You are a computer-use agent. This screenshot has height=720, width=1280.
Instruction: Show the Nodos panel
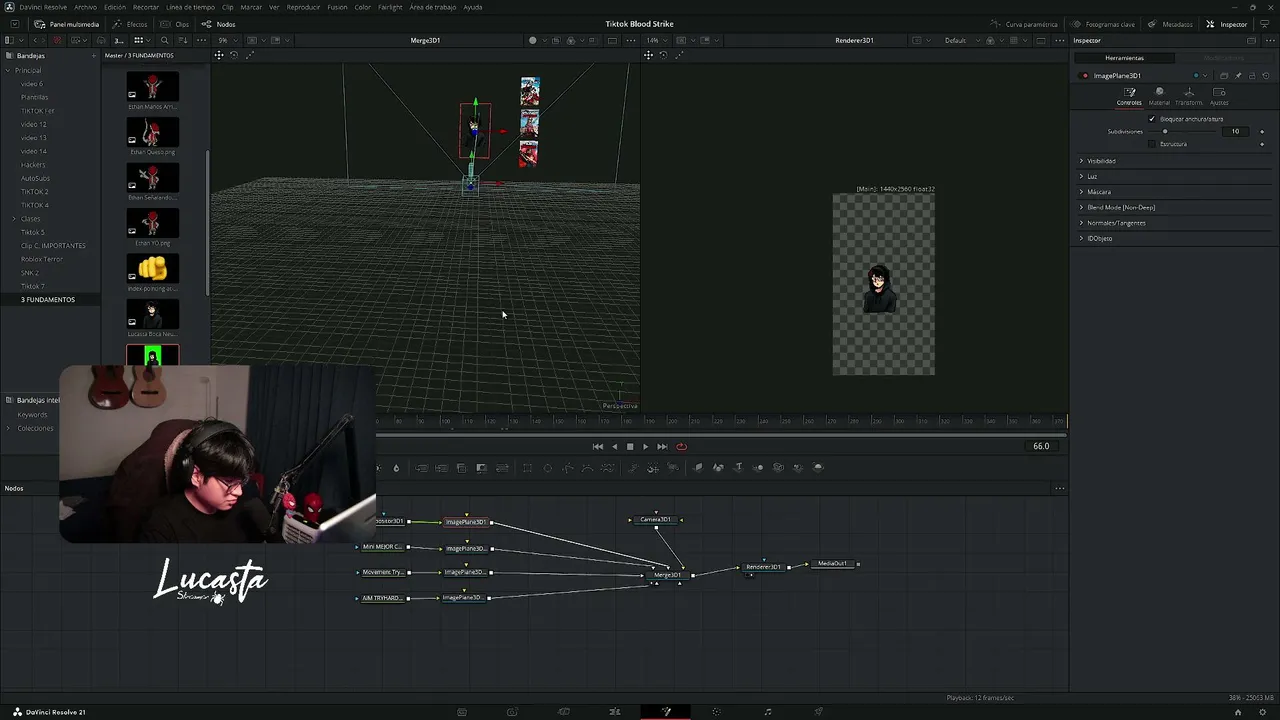click(218, 24)
